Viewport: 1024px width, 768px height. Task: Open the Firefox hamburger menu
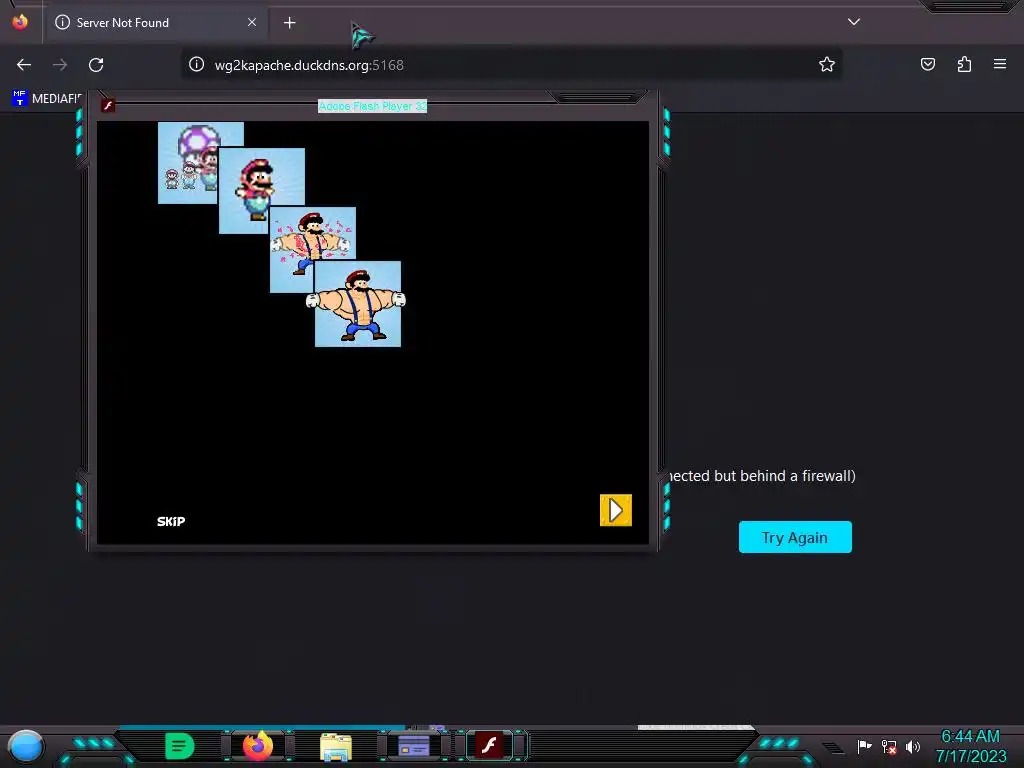[1000, 64]
